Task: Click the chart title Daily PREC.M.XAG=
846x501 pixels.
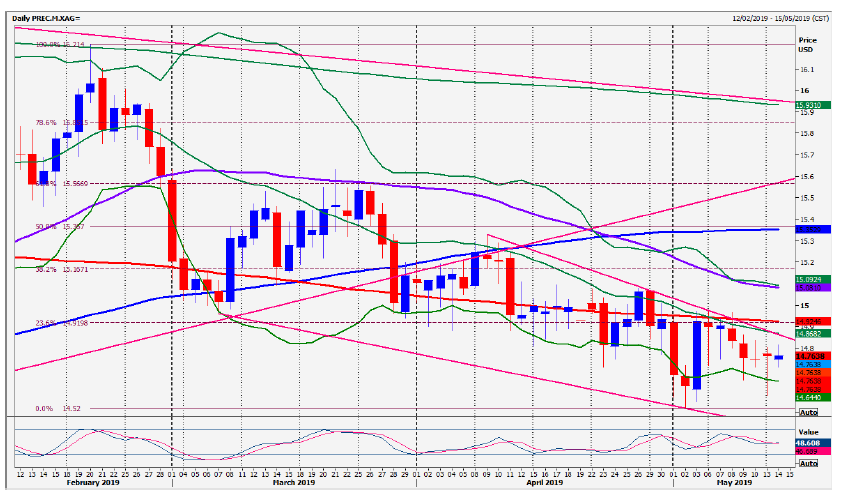Action: (x=46, y=18)
